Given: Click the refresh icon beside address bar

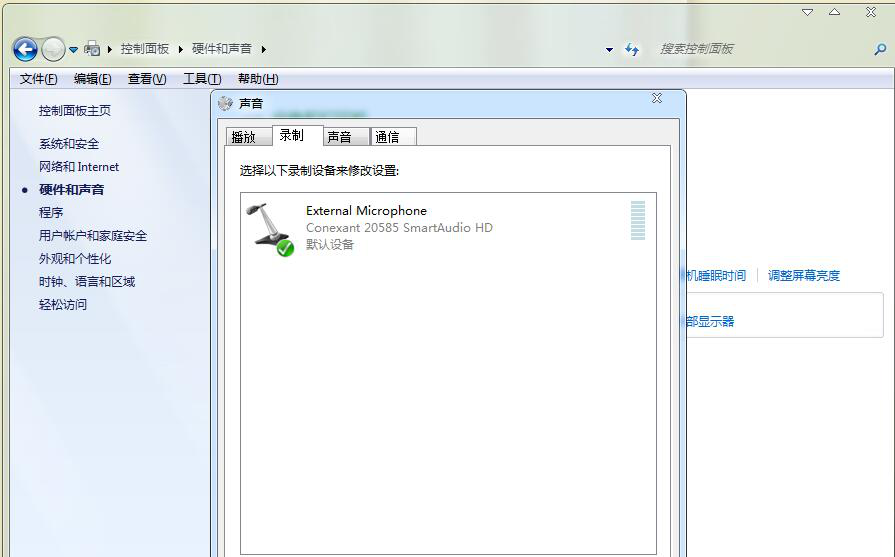Looking at the screenshot, I should 632,49.
